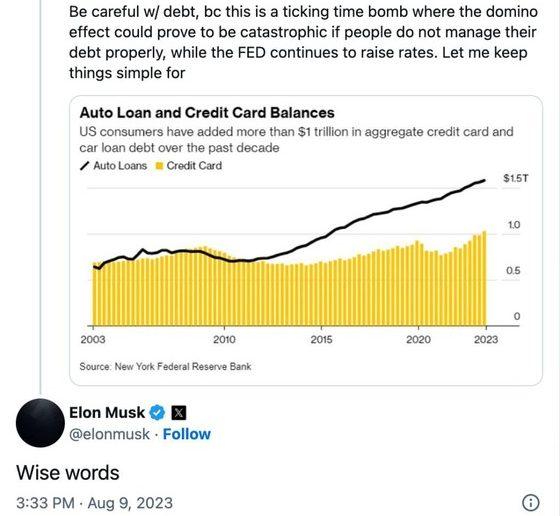Screen dimensions: 560x516
Task: Click Elon Musk's profile avatar
Action: [x=40, y=423]
